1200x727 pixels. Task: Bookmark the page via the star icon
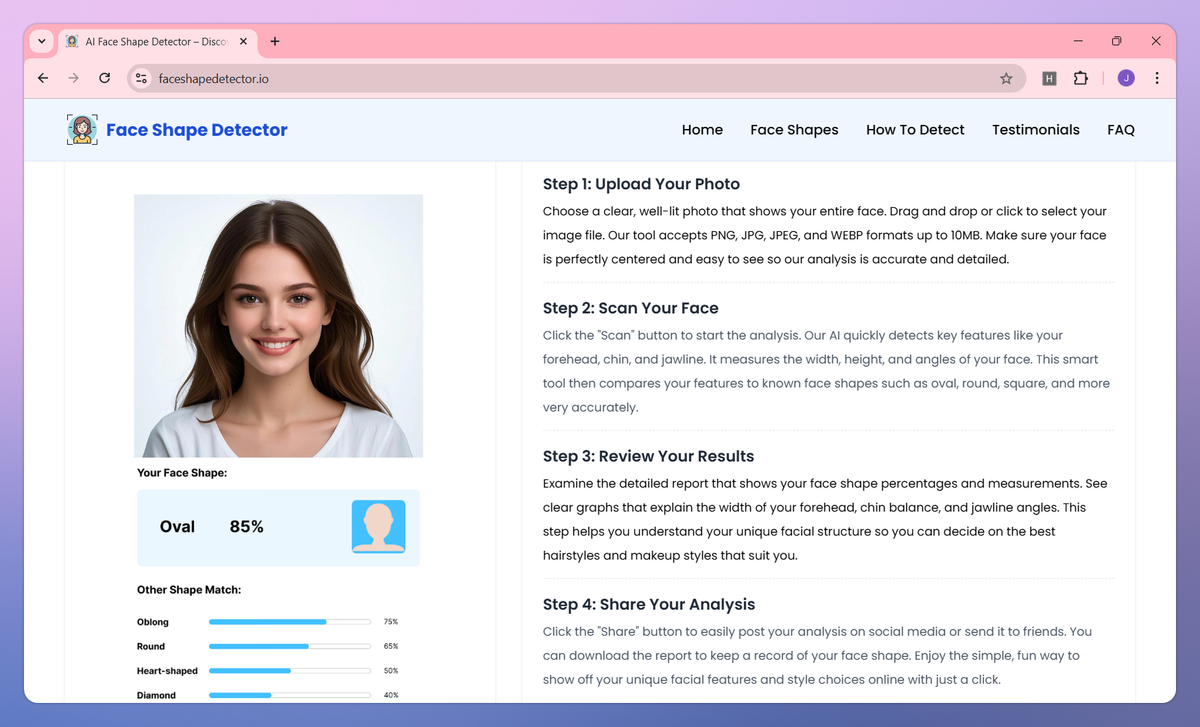(1006, 77)
